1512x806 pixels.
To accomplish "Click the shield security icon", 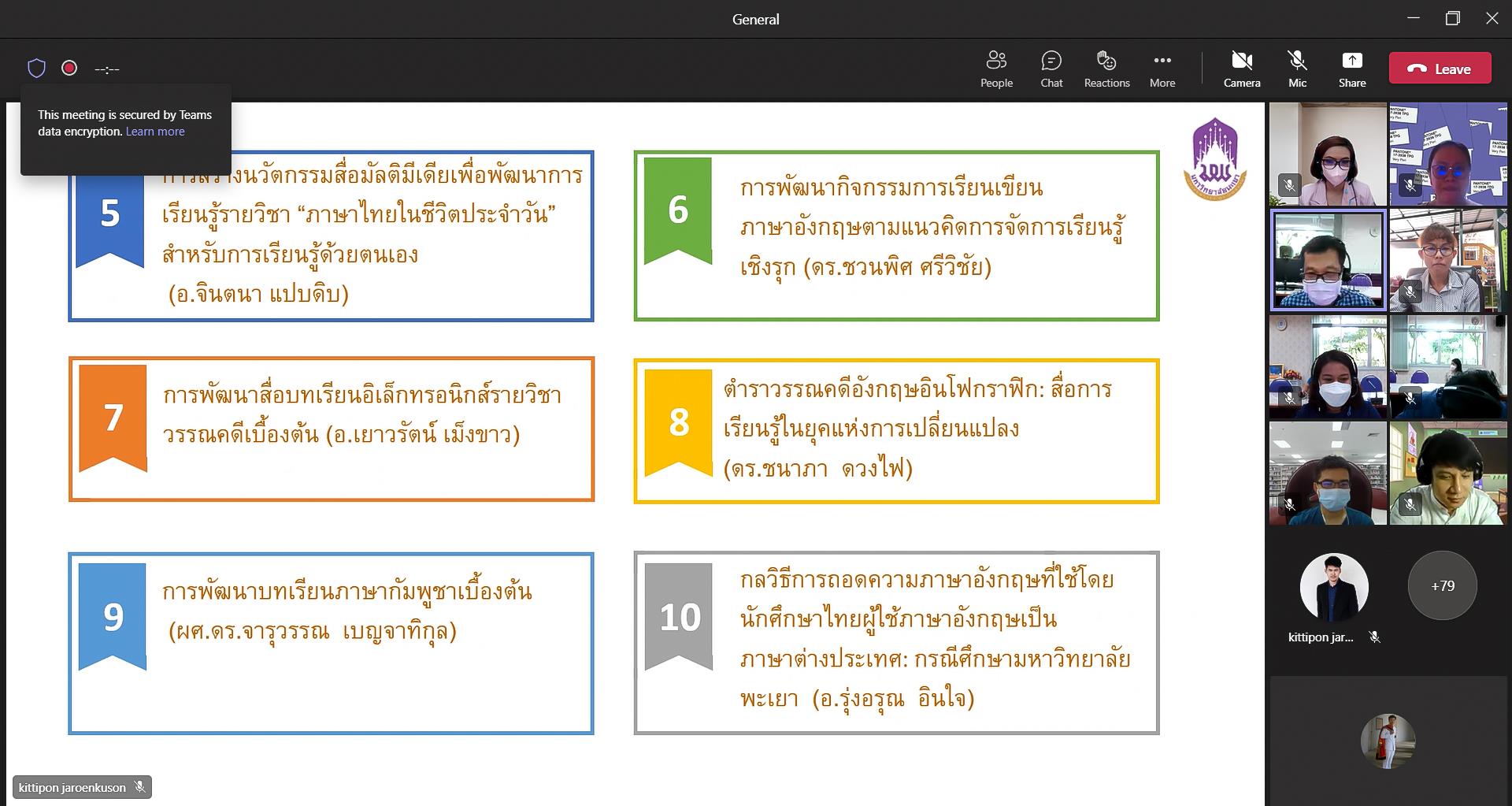I will click(x=36, y=69).
